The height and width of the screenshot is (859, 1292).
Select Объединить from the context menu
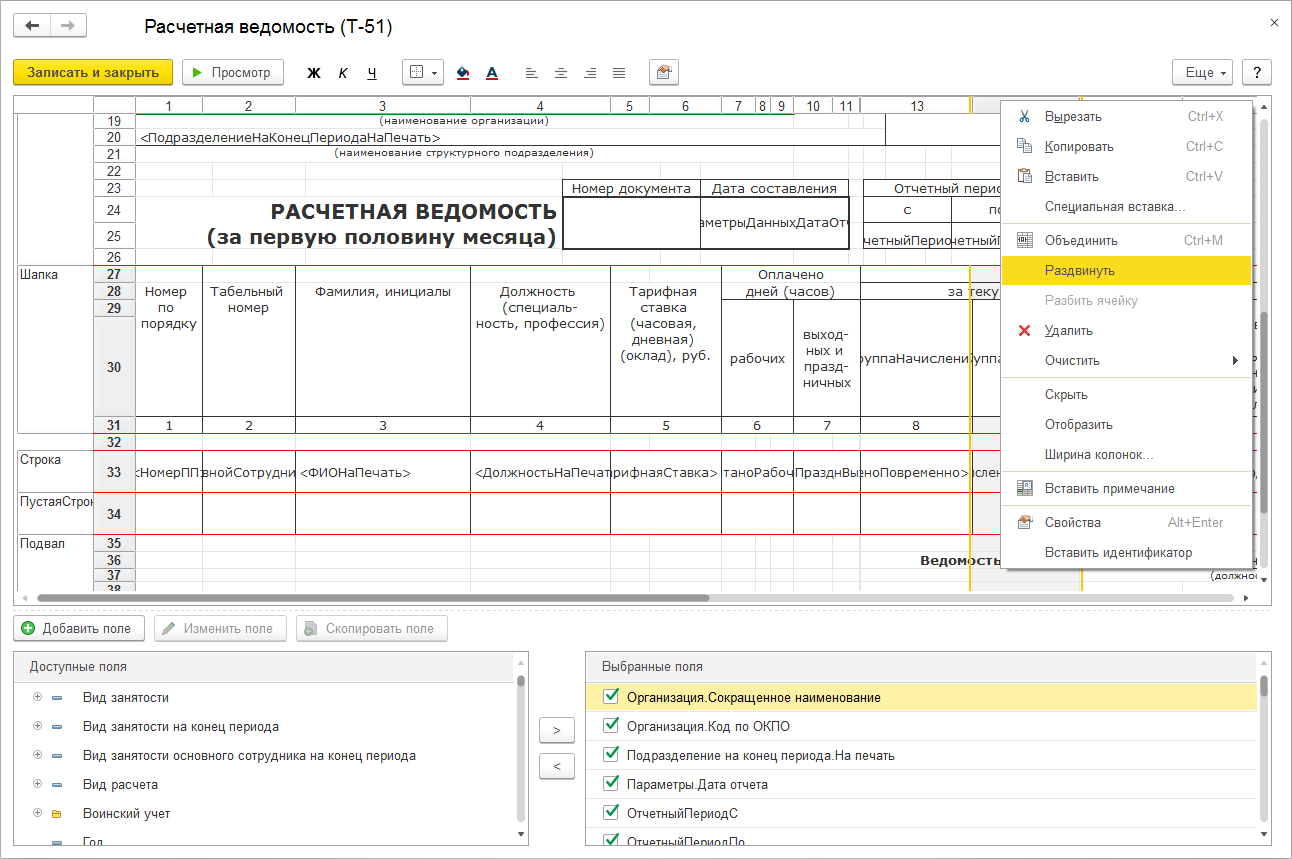pos(1081,240)
